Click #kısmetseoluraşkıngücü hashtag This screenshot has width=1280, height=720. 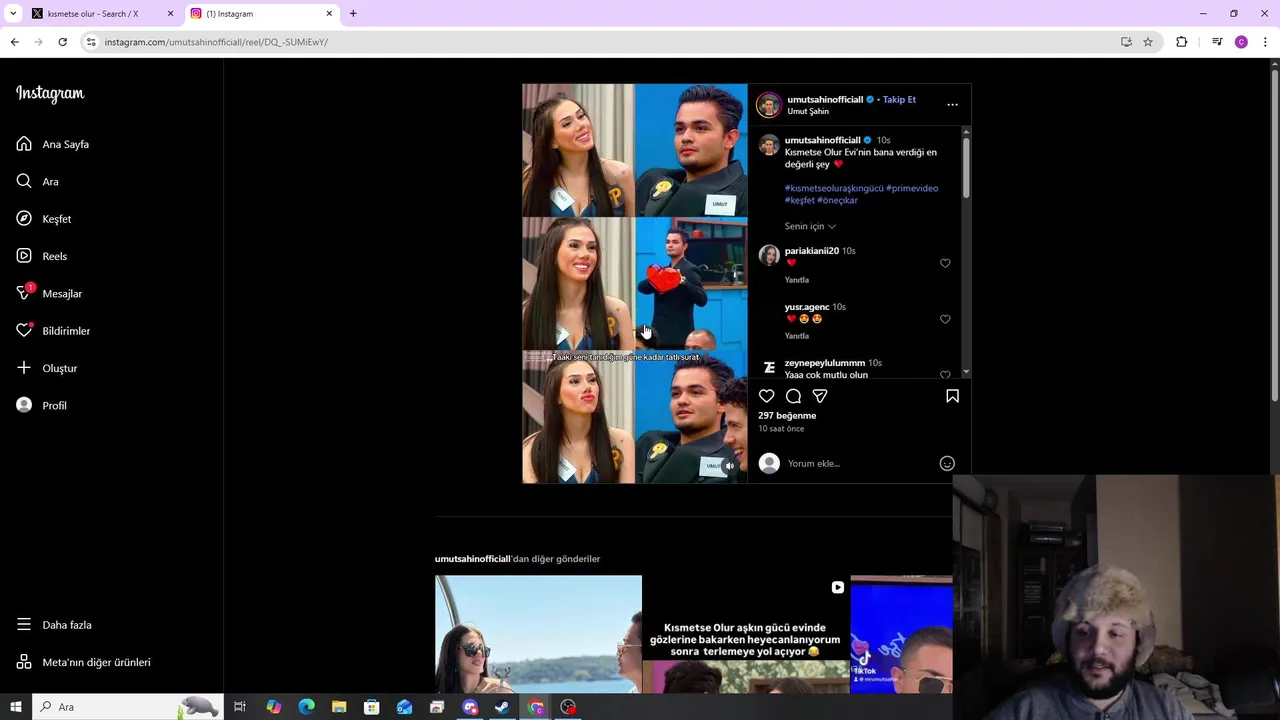(x=834, y=188)
